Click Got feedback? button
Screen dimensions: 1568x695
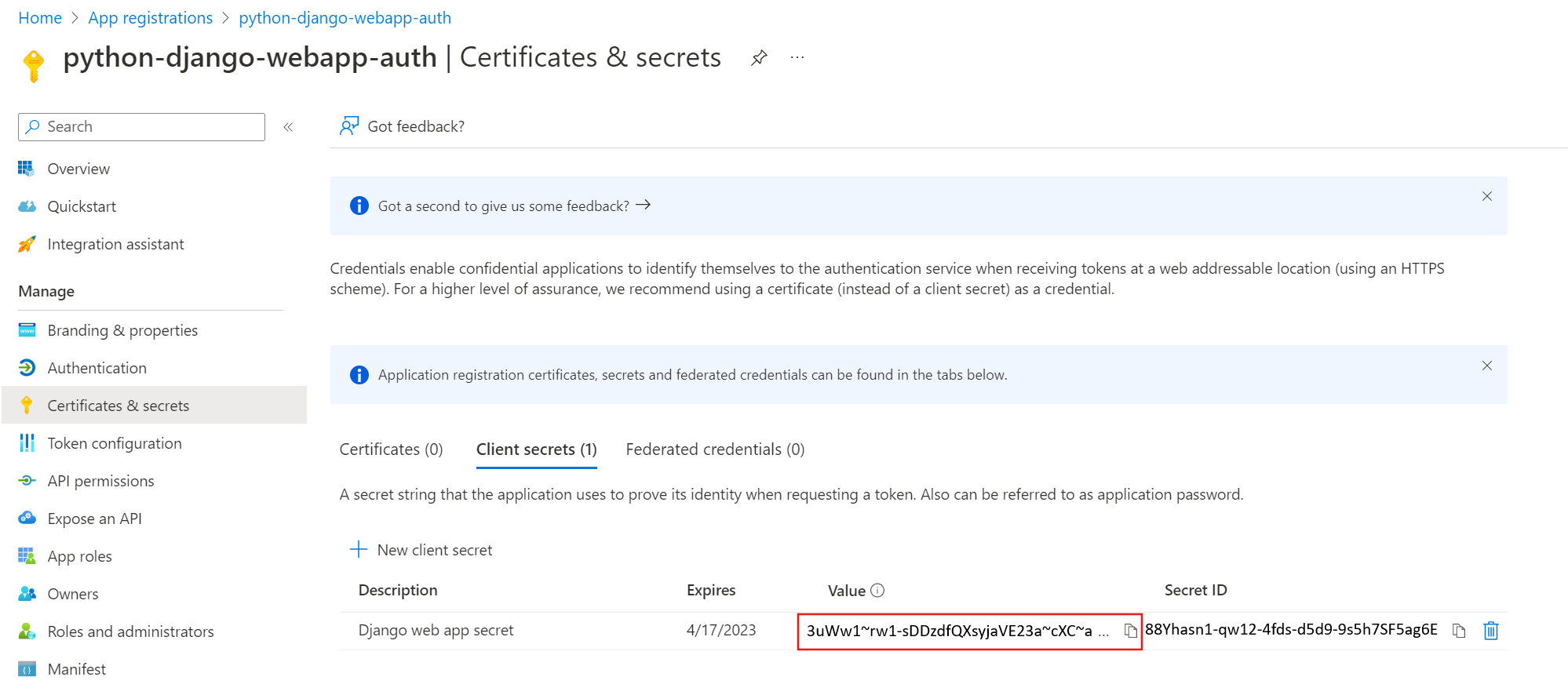point(402,126)
